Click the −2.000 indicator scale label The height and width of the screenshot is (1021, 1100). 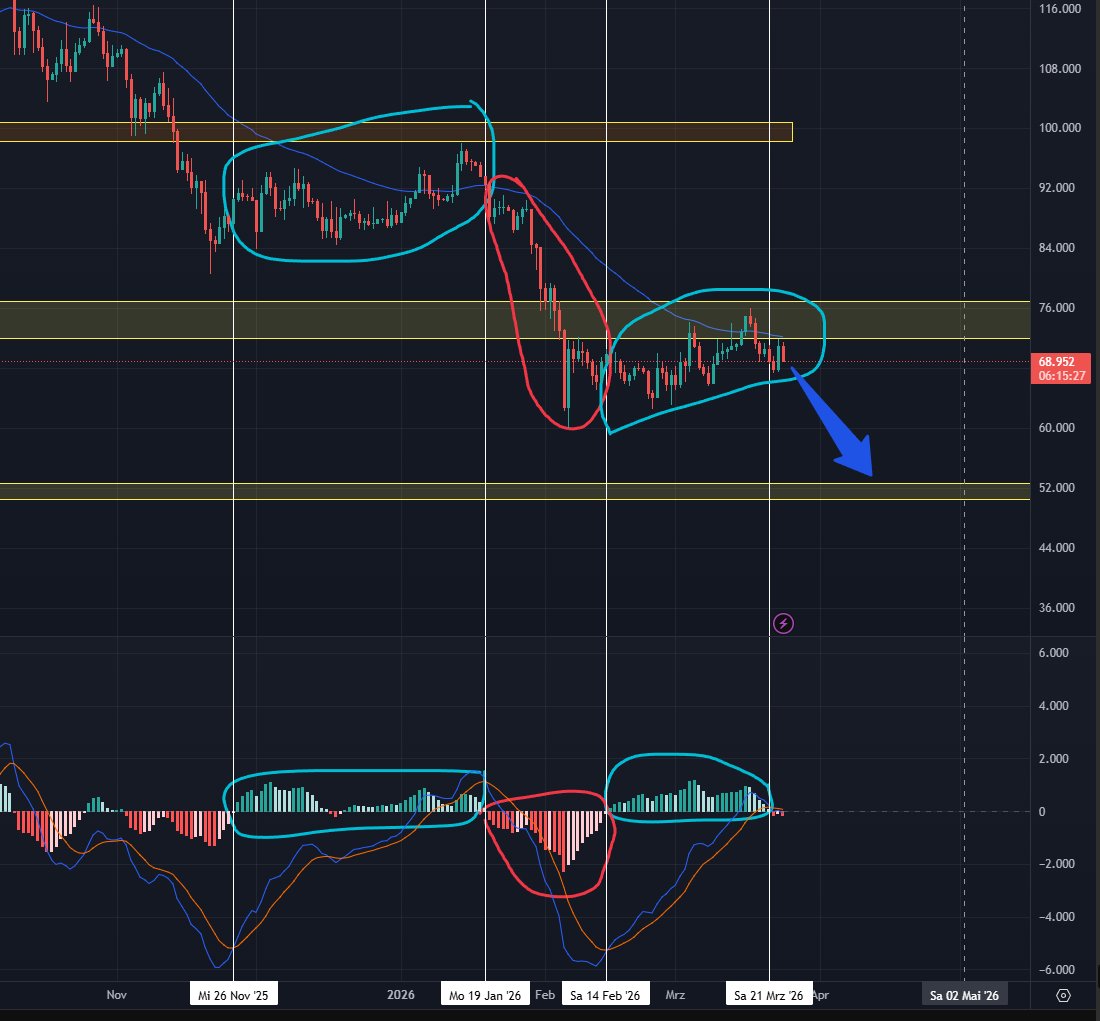click(x=1057, y=864)
